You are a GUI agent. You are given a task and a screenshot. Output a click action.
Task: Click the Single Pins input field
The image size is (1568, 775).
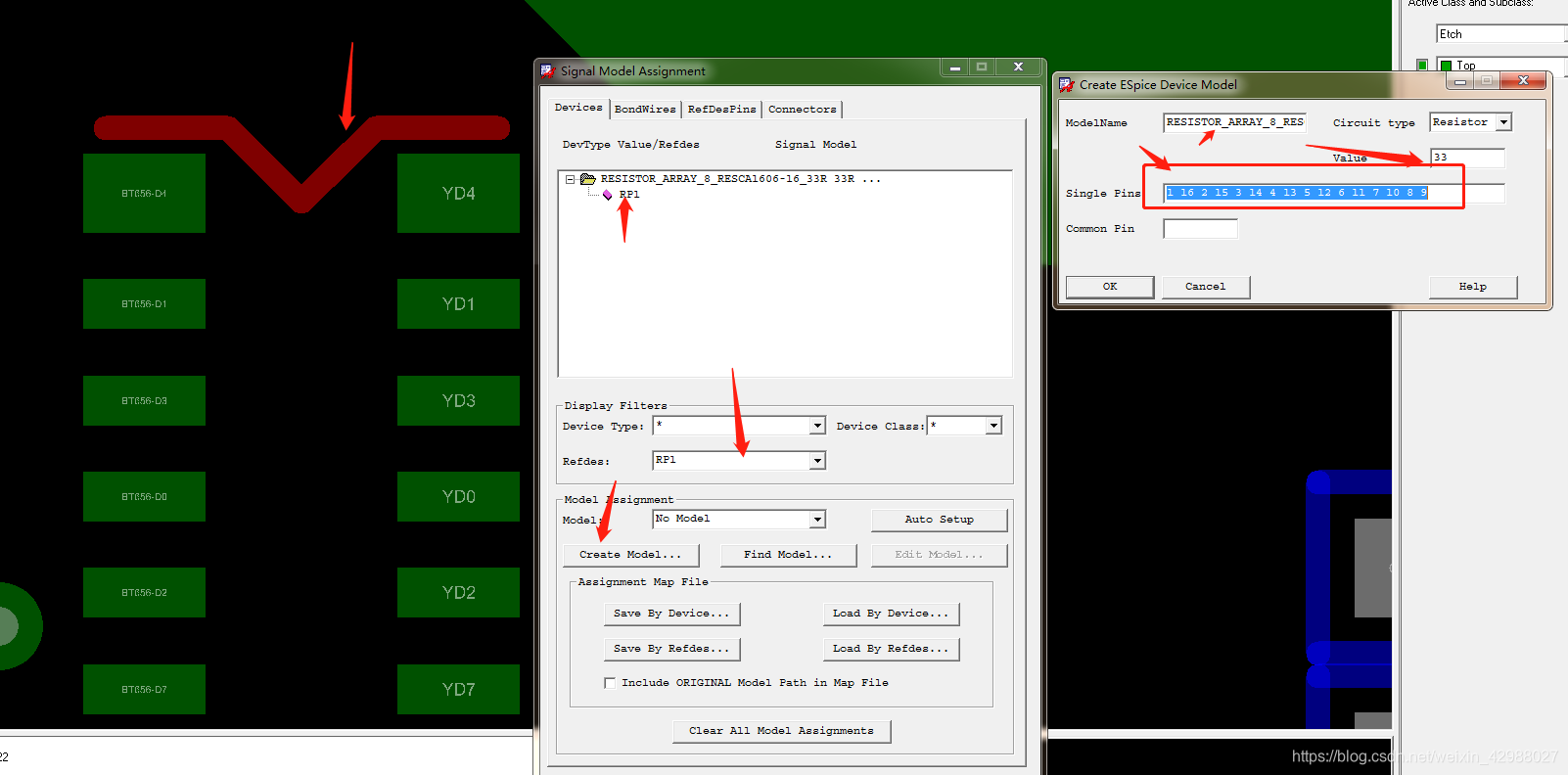pyautogui.click(x=1333, y=193)
